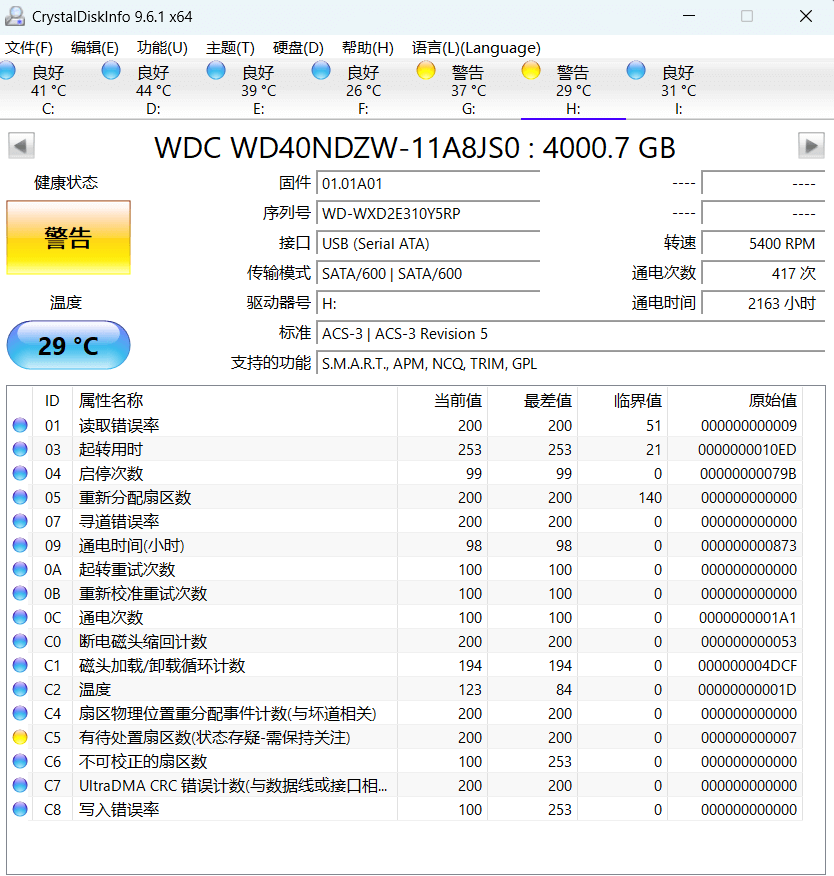Click the CrystalDiskInfo app icon in title bar
Screen dimensions: 834x876
(15, 16)
